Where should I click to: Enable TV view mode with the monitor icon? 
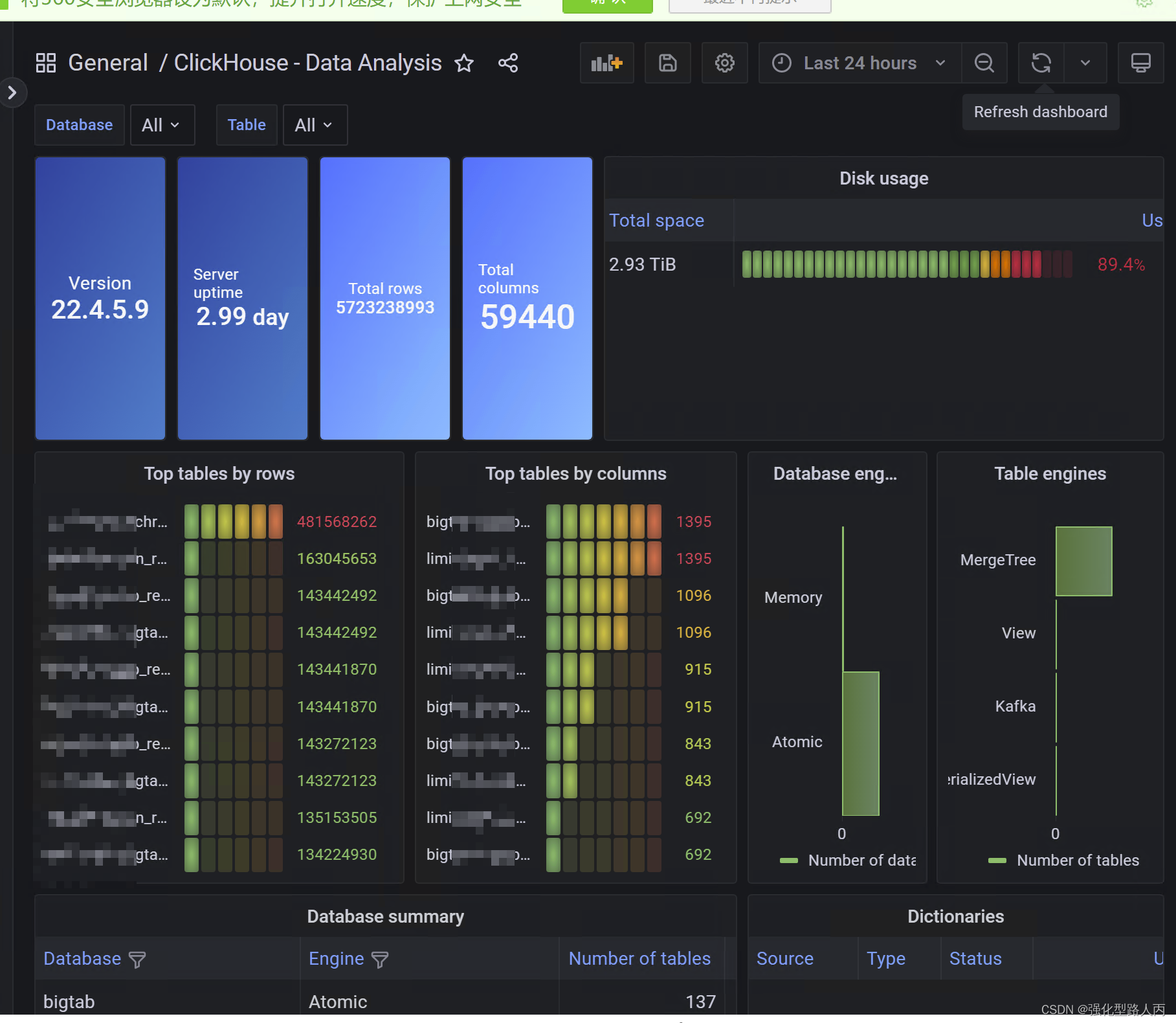tap(1140, 63)
